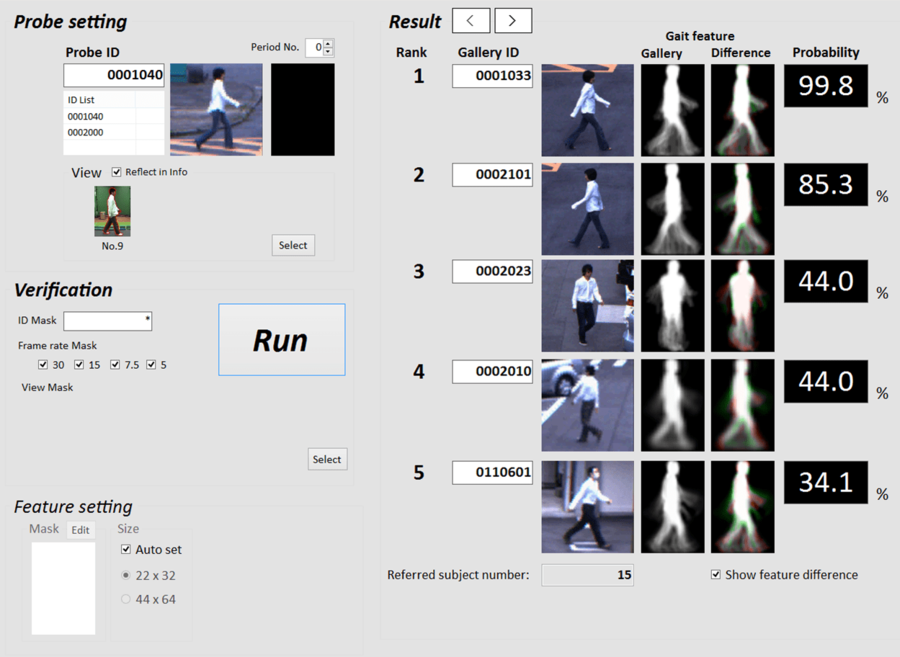Screen dimensions: 900x657
Task: Choose the 44 x 64 size option
Action: pyautogui.click(x=126, y=599)
